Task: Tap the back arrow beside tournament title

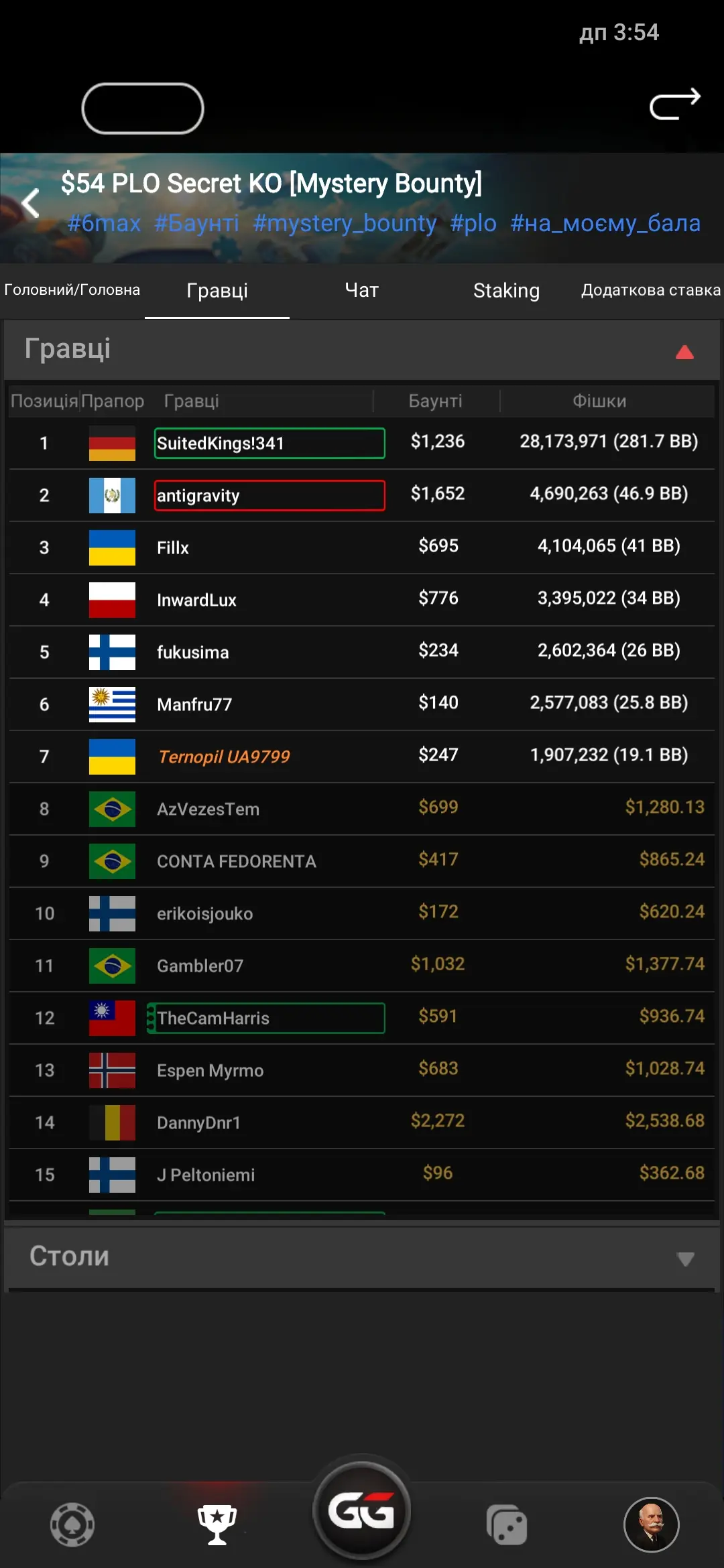Action: coord(31,203)
